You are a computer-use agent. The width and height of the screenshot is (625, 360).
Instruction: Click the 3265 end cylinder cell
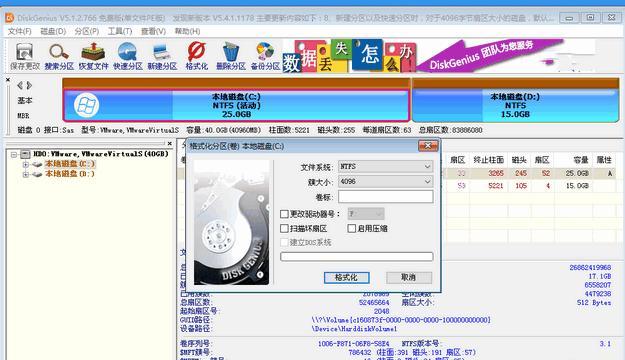(496, 173)
